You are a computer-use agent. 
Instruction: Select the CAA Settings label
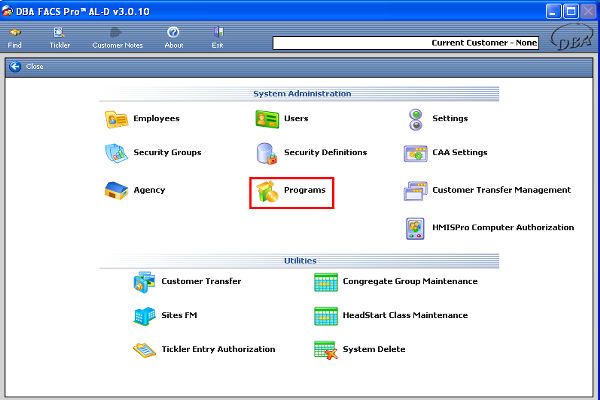click(x=460, y=152)
